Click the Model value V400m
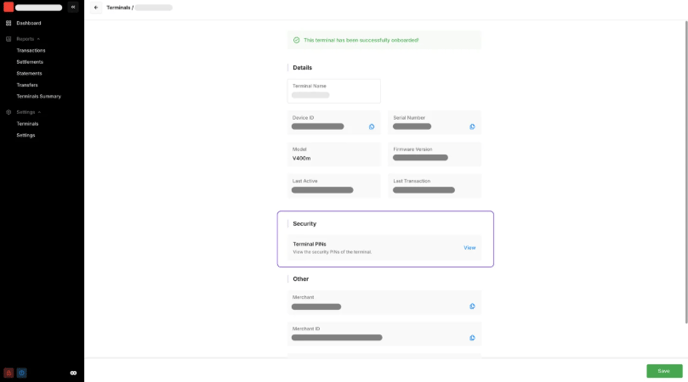Image resolution: width=688 pixels, height=382 pixels. pos(301,158)
